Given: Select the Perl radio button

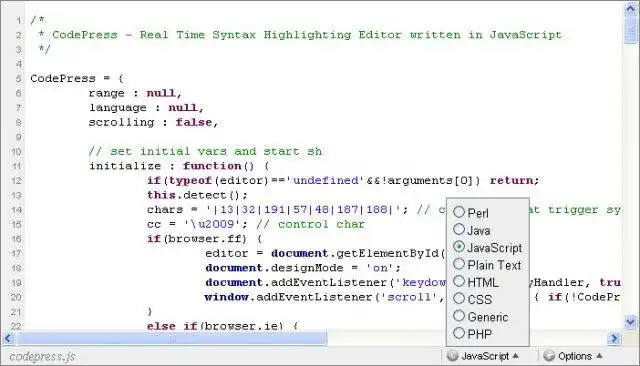Looking at the screenshot, I should point(459,212).
